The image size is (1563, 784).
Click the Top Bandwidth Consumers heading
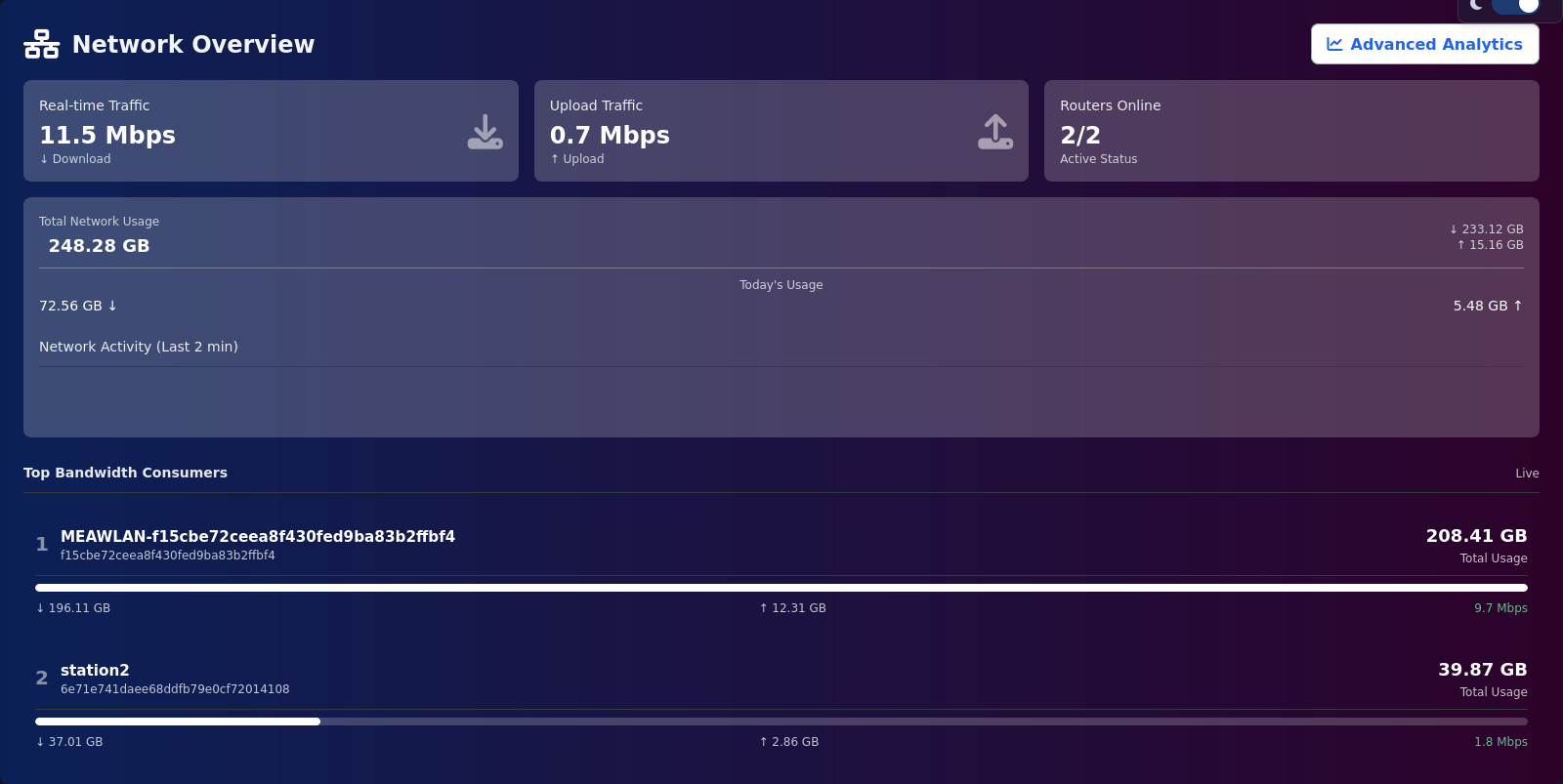tap(125, 473)
